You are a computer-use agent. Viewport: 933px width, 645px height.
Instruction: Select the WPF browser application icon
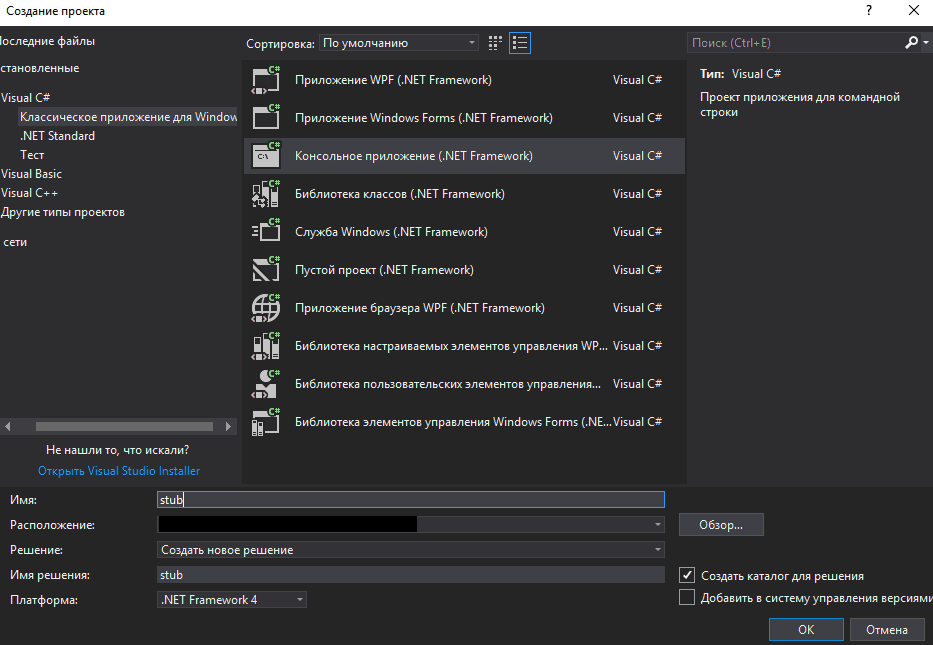point(265,308)
